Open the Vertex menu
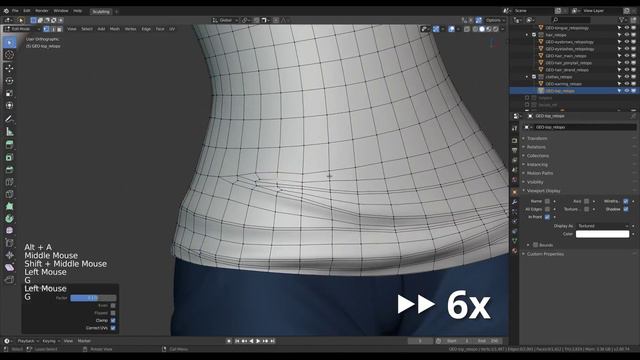The height and width of the screenshot is (360, 640). 130,29
